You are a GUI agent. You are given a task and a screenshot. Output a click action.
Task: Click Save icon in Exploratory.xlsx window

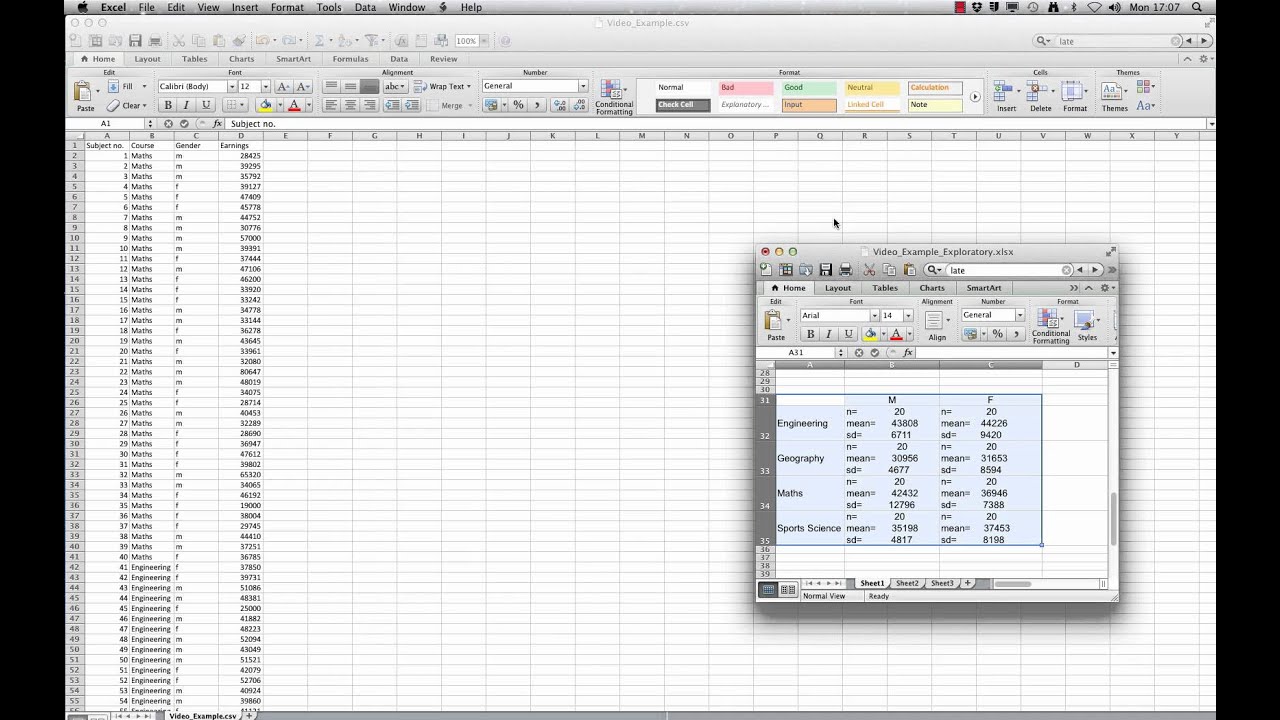825,270
